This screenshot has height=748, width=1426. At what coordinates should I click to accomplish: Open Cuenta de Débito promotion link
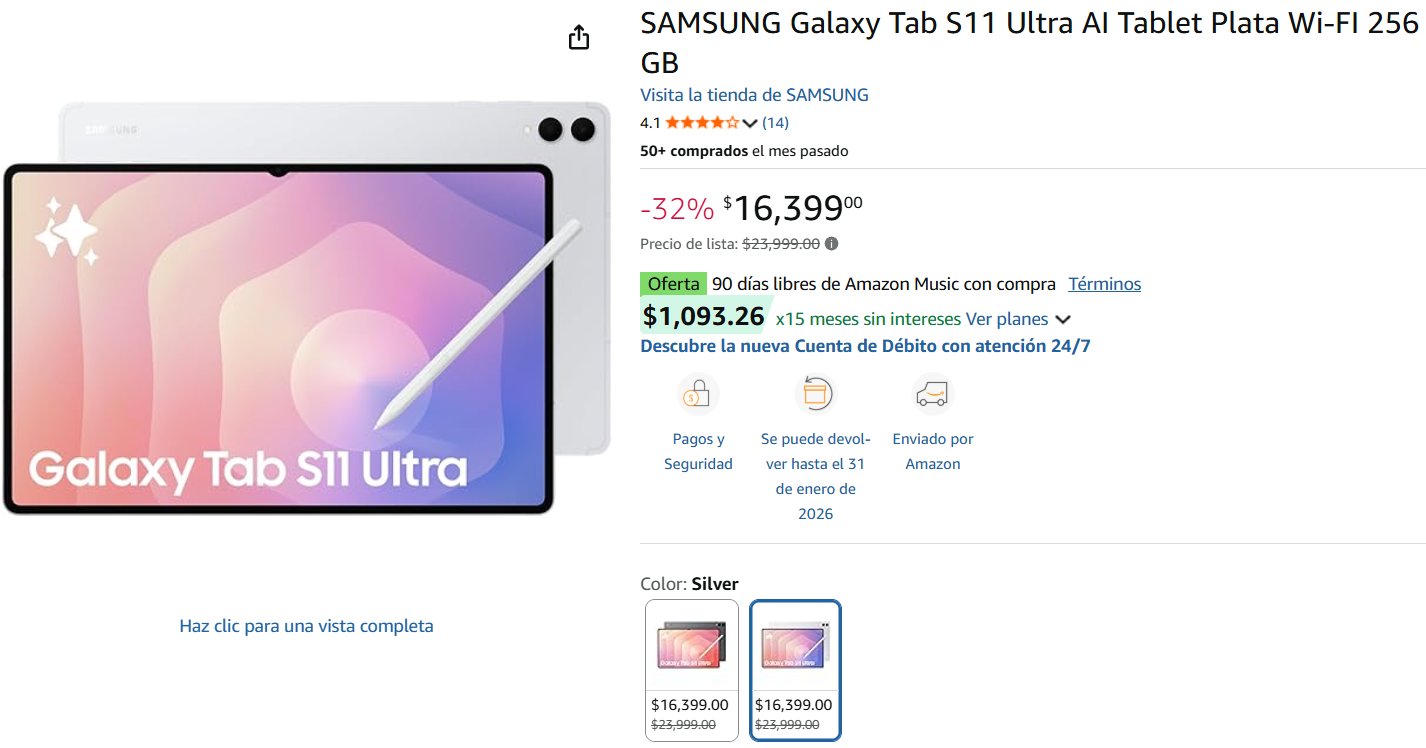pyautogui.click(x=865, y=346)
